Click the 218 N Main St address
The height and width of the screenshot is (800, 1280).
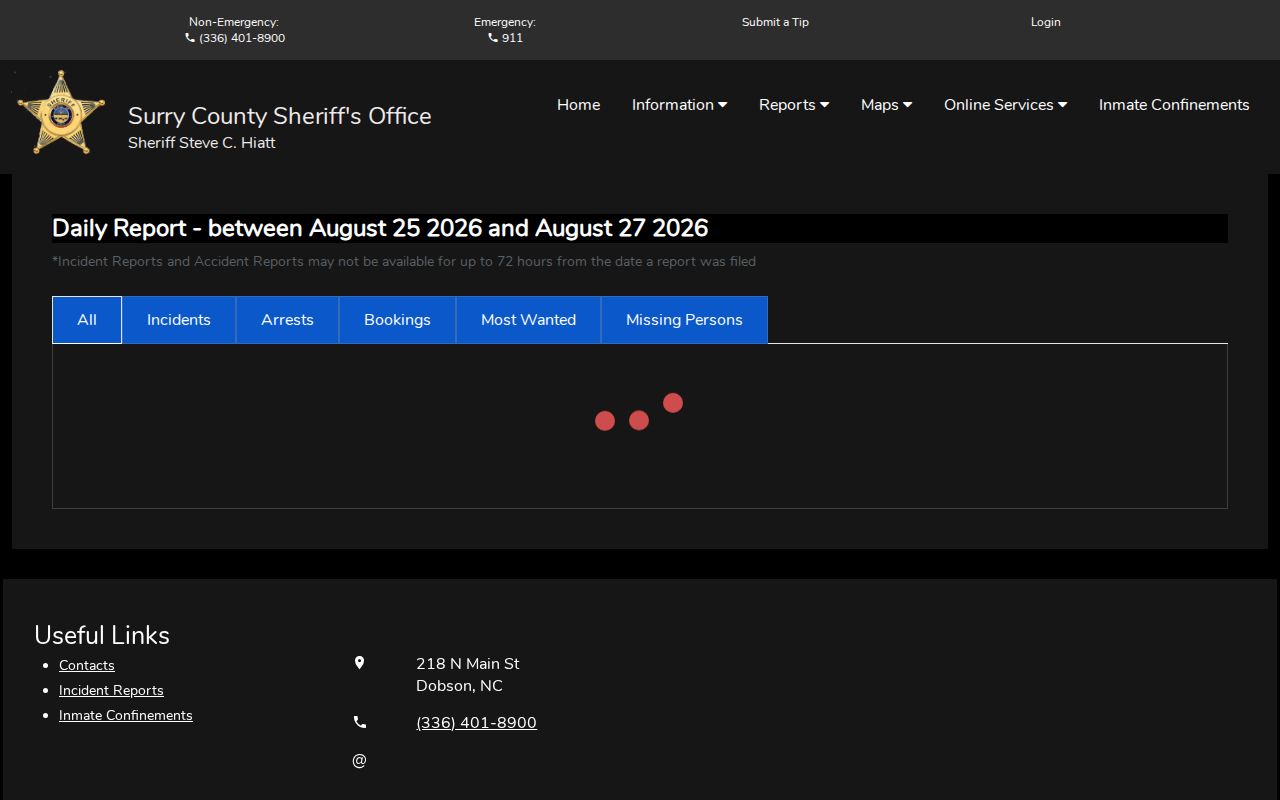pyautogui.click(x=468, y=664)
